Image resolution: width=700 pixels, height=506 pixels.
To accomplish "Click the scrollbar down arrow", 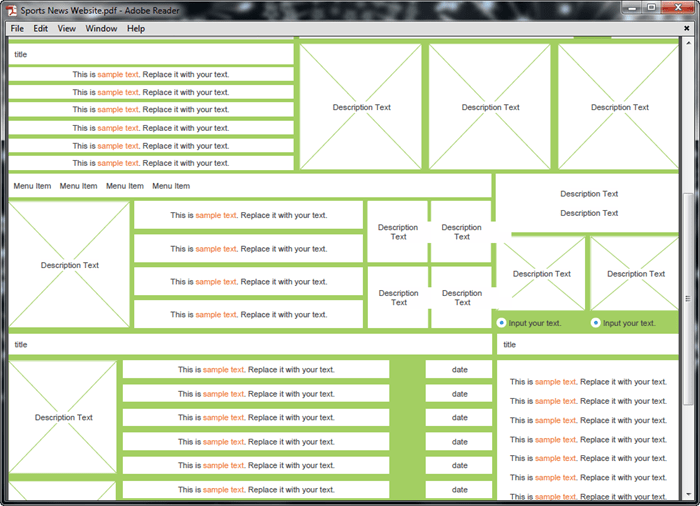I will coord(688,494).
